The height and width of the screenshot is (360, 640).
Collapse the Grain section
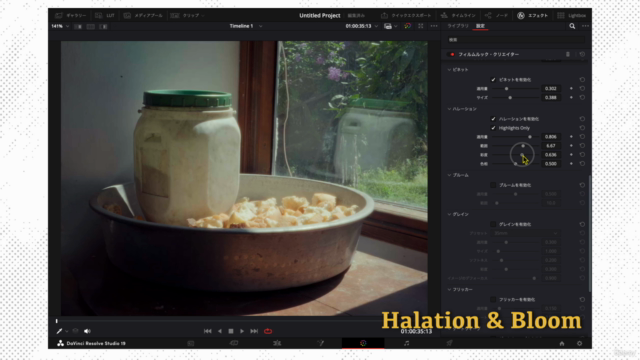pyautogui.click(x=449, y=214)
